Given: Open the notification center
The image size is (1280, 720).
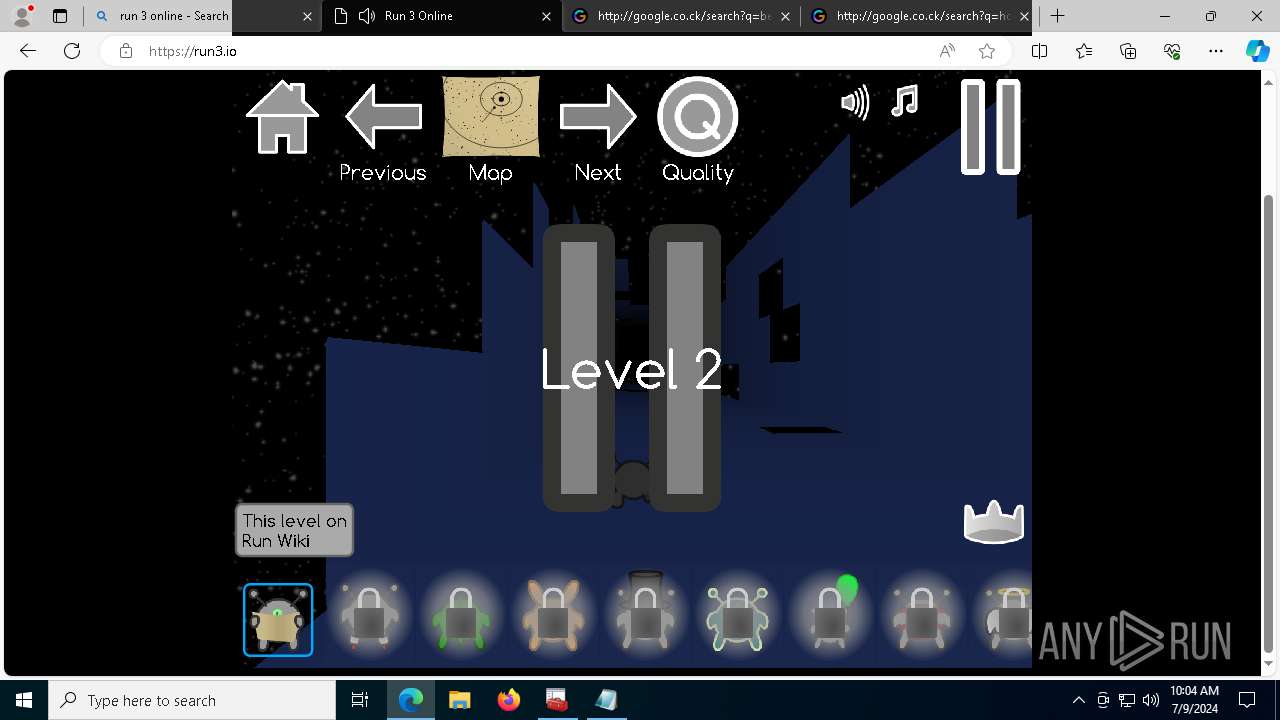Looking at the screenshot, I should (1247, 700).
